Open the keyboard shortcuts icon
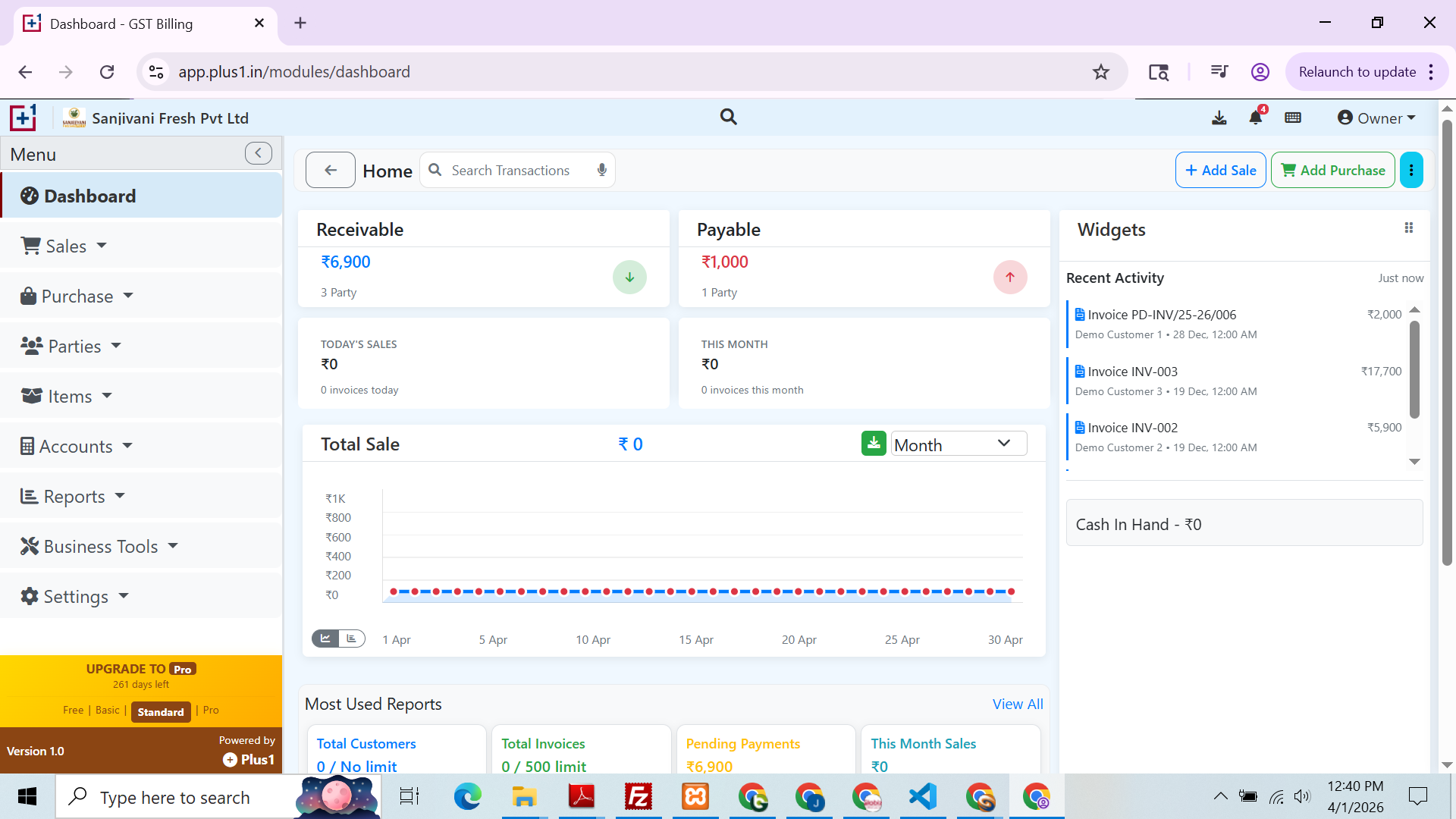This screenshot has width=1456, height=819. (x=1292, y=118)
